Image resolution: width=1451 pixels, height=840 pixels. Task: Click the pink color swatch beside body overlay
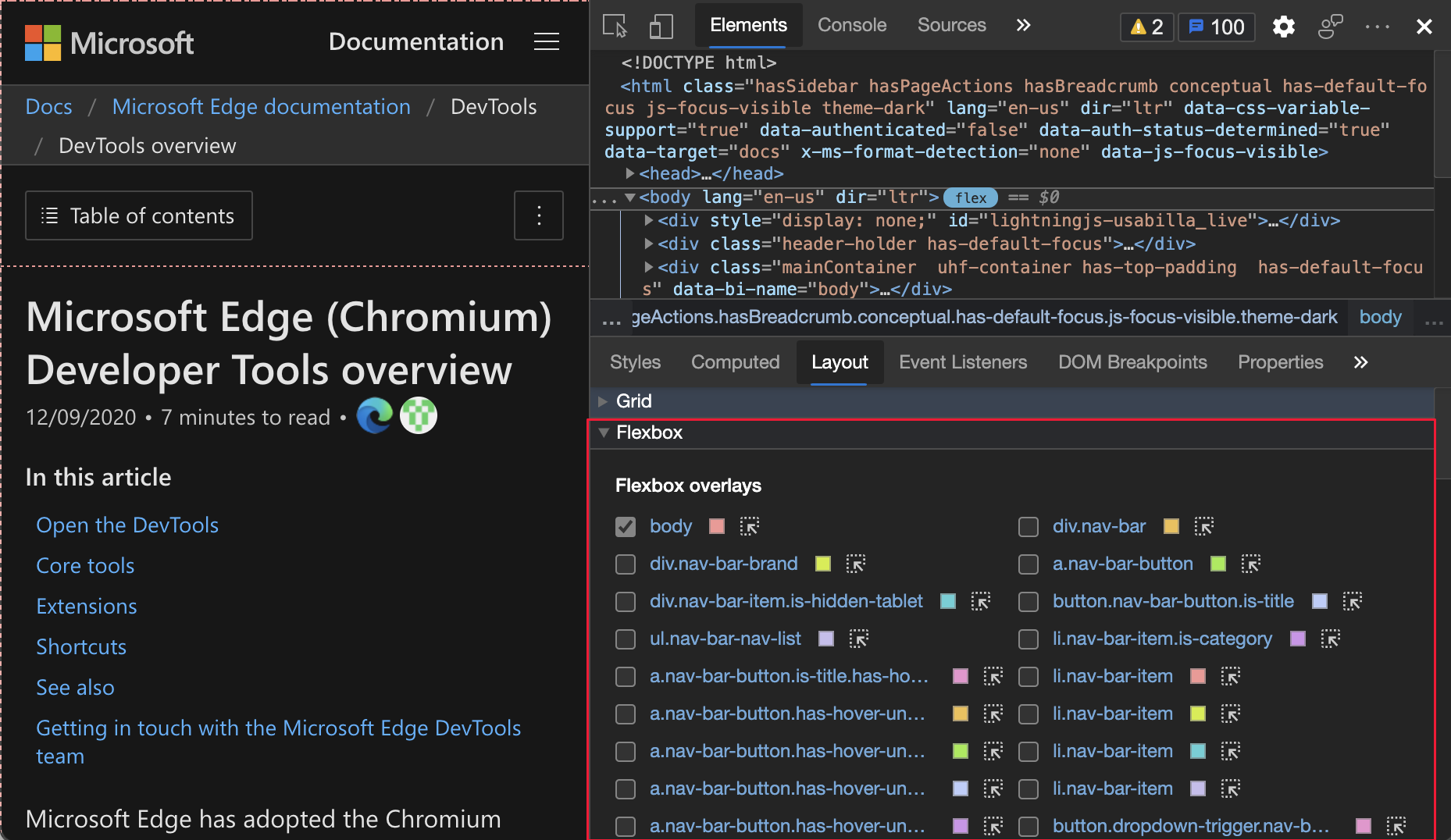coord(716,527)
